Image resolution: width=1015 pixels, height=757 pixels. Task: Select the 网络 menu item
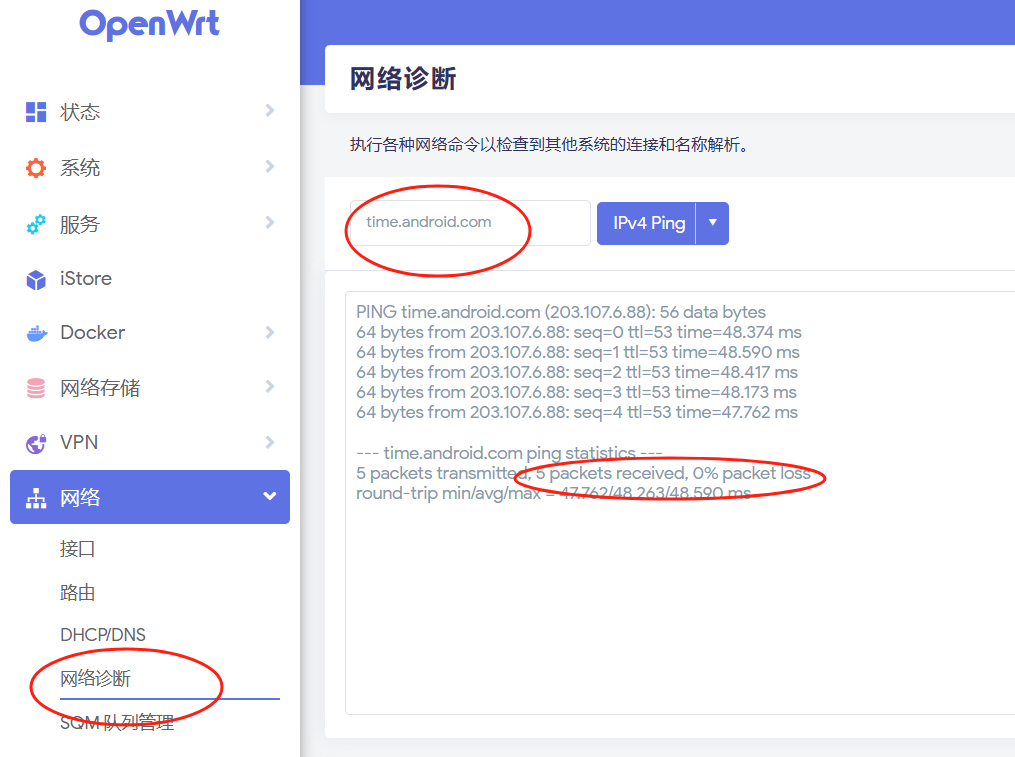tap(150, 497)
